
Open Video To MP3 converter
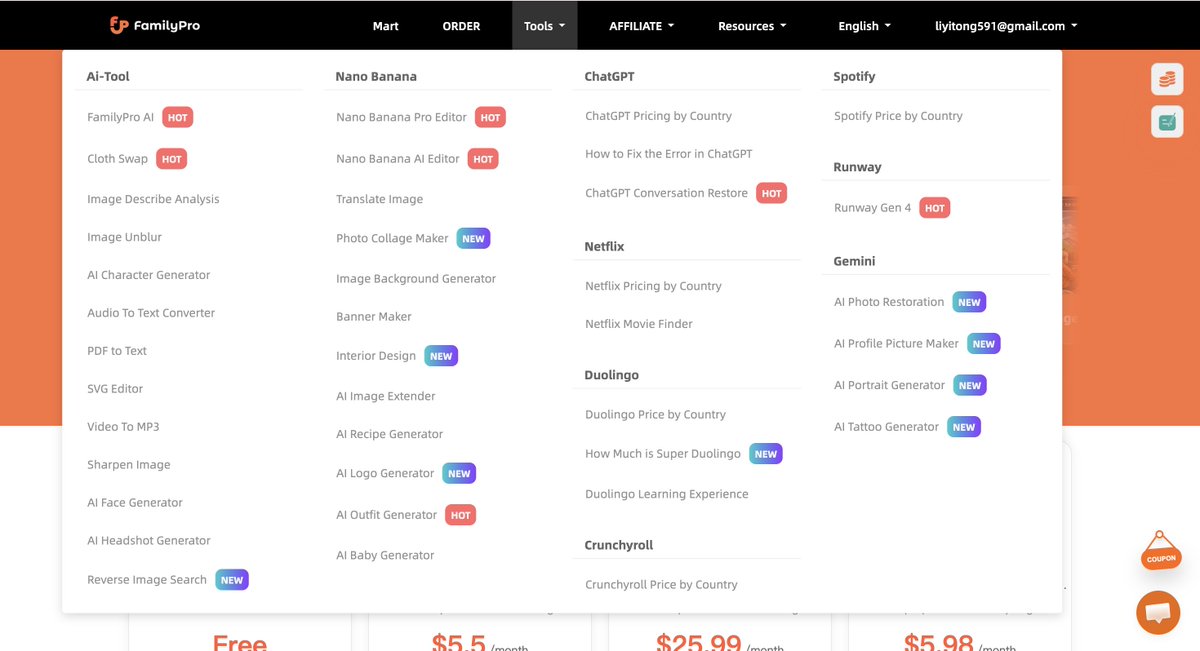click(123, 427)
